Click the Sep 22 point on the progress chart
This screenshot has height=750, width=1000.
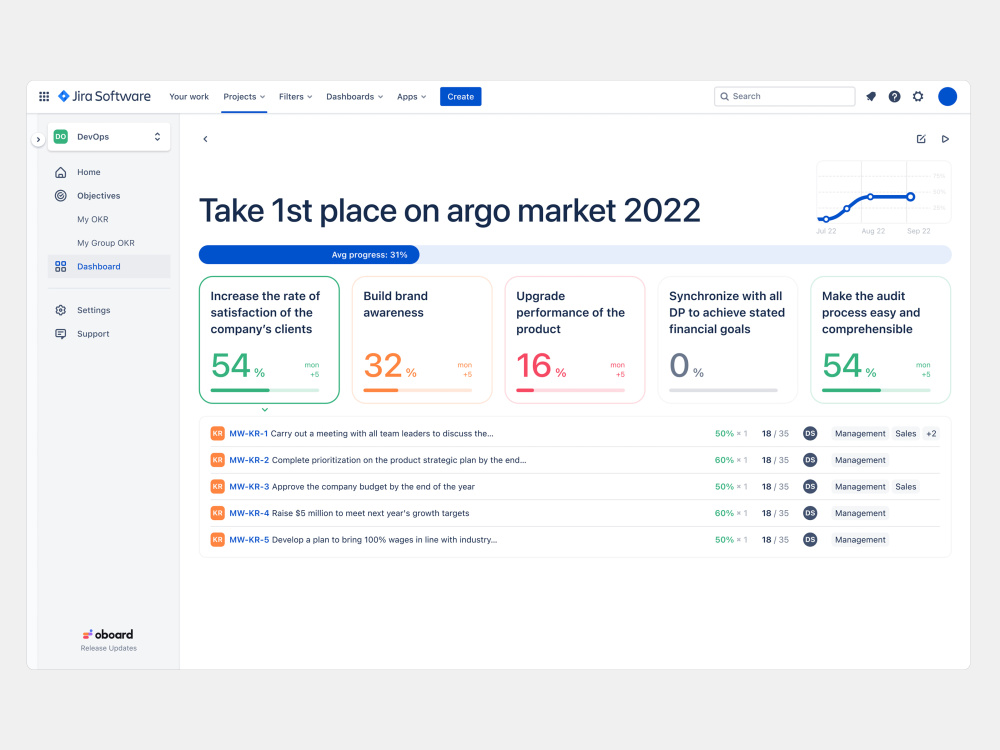pyautogui.click(x=911, y=197)
